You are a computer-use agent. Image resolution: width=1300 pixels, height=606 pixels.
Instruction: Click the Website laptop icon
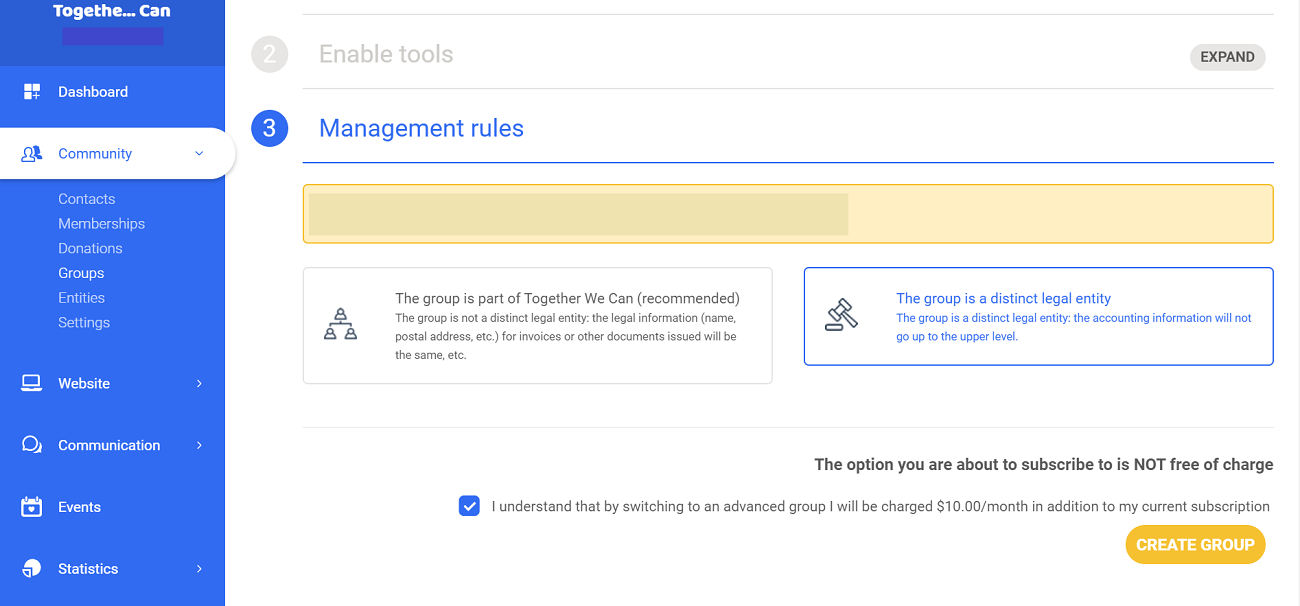[x=32, y=384]
